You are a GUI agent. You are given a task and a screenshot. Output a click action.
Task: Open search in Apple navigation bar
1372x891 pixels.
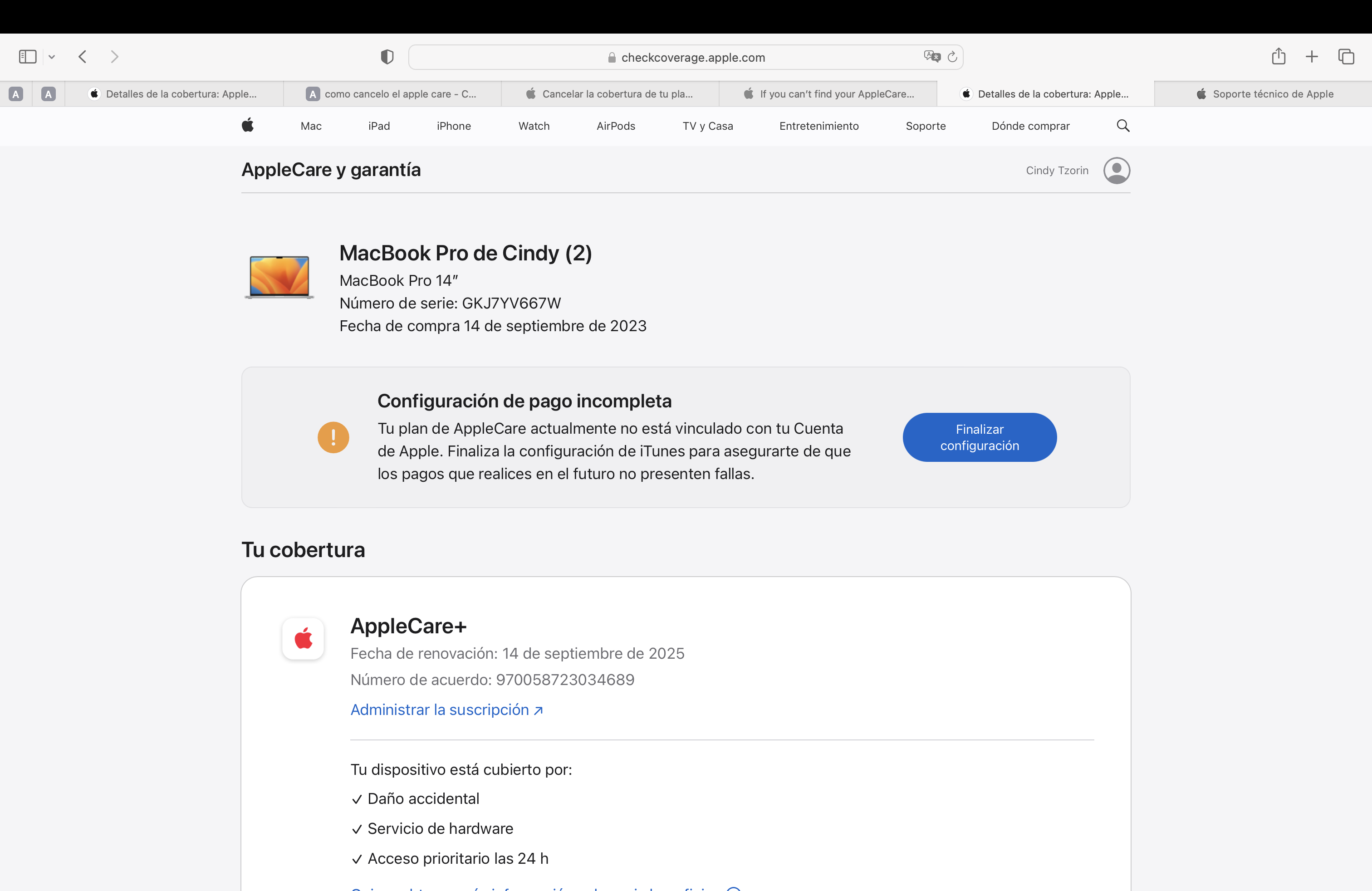1122,126
